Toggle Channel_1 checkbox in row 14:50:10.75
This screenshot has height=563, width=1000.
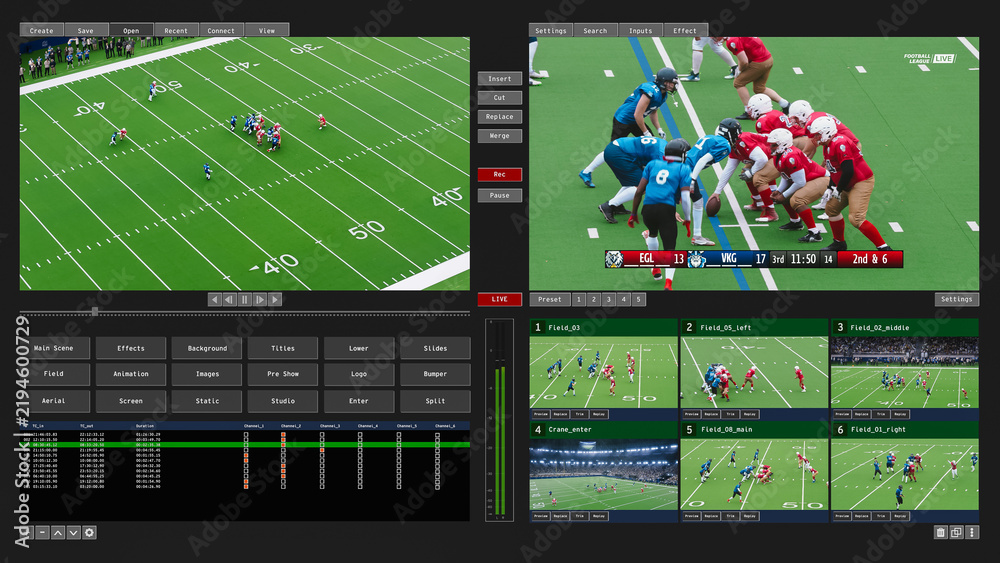(x=246, y=455)
